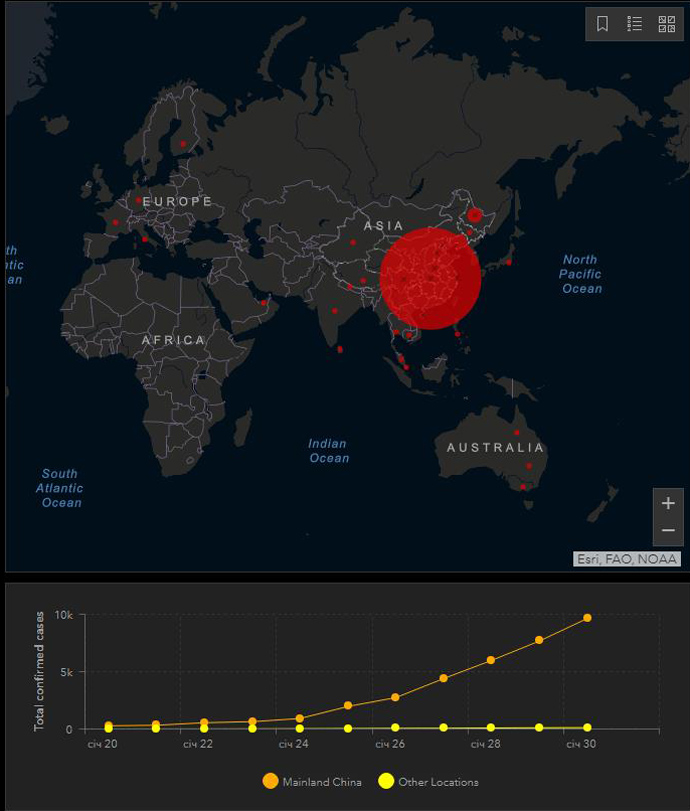Click the medium red circle northeast of China

point(475,214)
